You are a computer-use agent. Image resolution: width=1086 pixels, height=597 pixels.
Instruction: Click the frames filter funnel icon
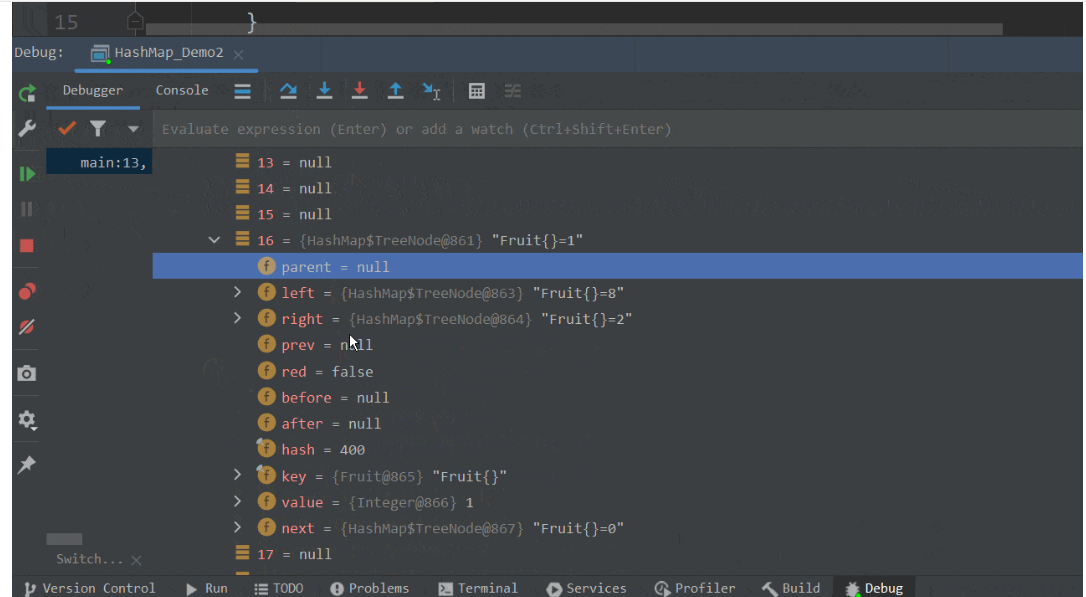98,128
